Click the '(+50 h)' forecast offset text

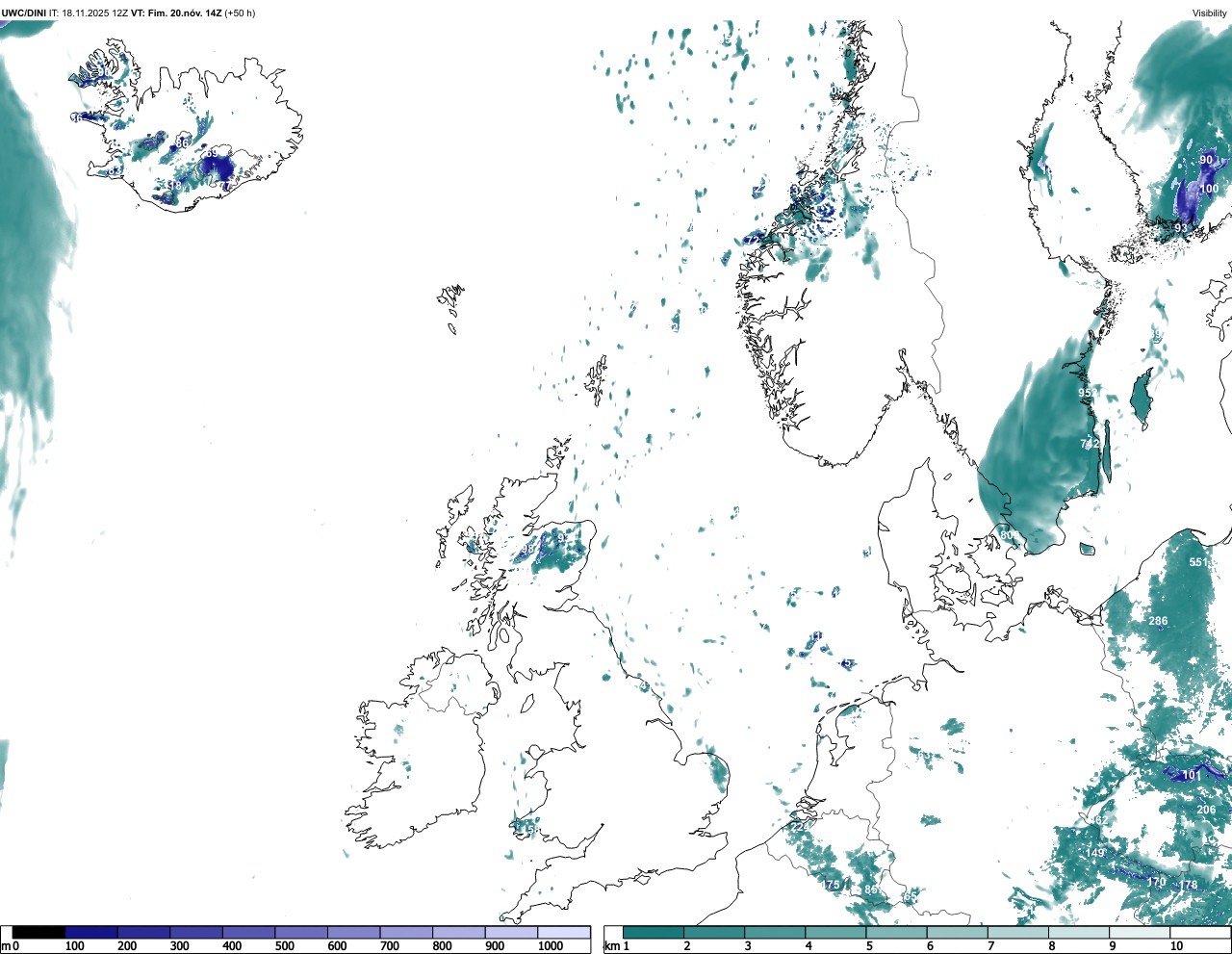coord(240,13)
